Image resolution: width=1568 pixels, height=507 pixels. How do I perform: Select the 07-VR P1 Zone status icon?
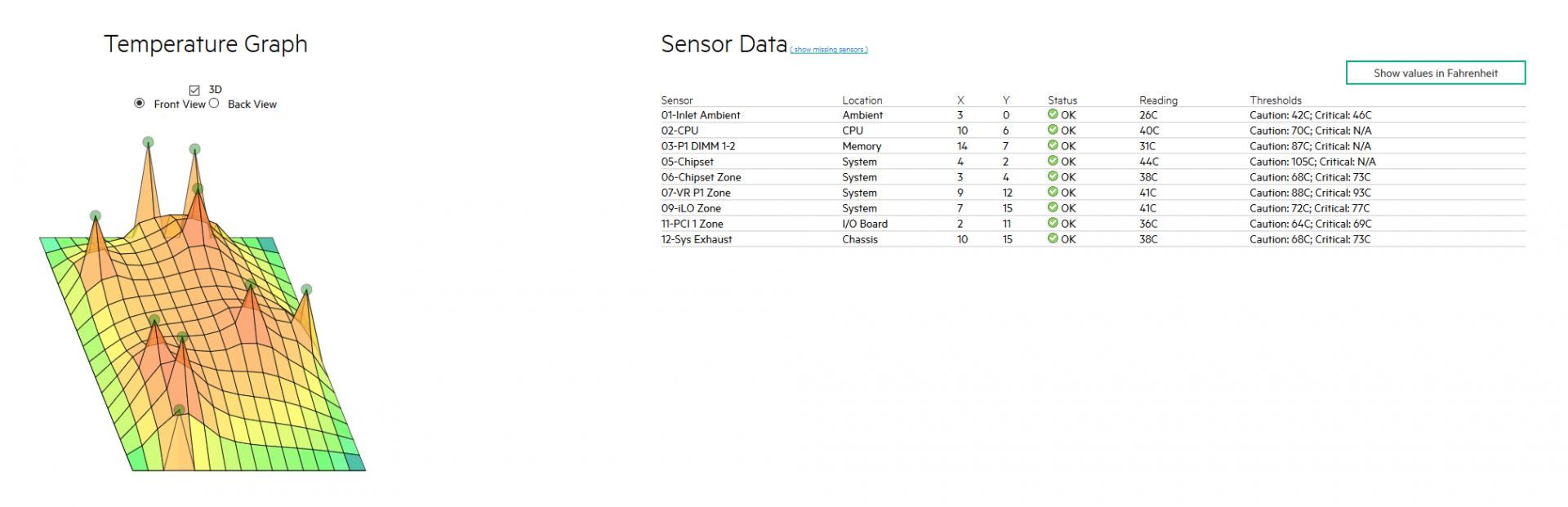click(x=1053, y=192)
